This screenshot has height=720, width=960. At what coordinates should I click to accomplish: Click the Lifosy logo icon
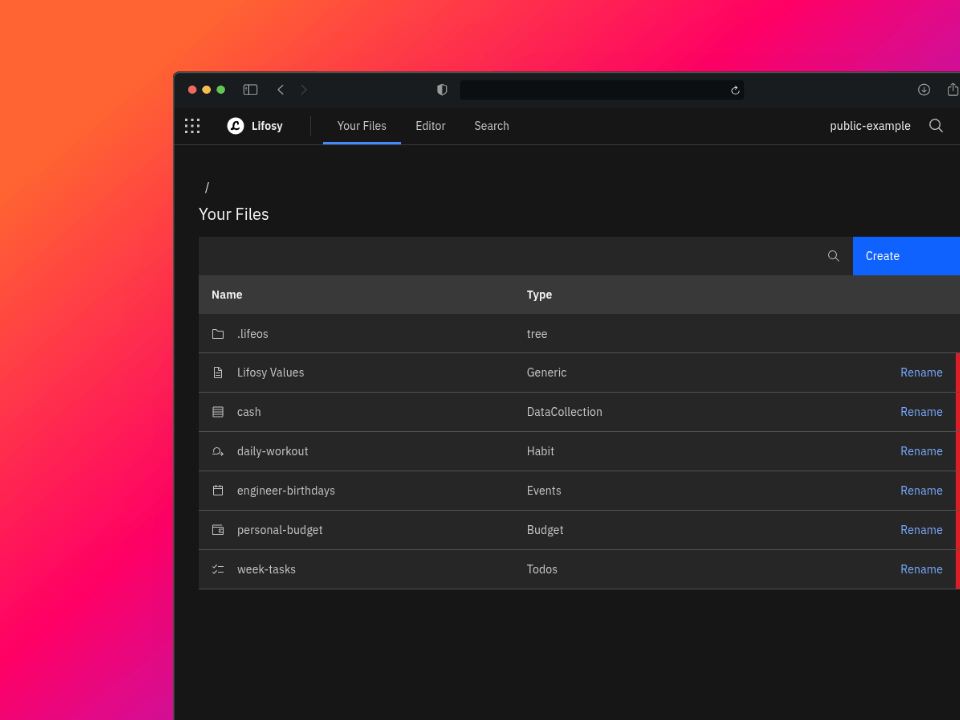coord(236,126)
